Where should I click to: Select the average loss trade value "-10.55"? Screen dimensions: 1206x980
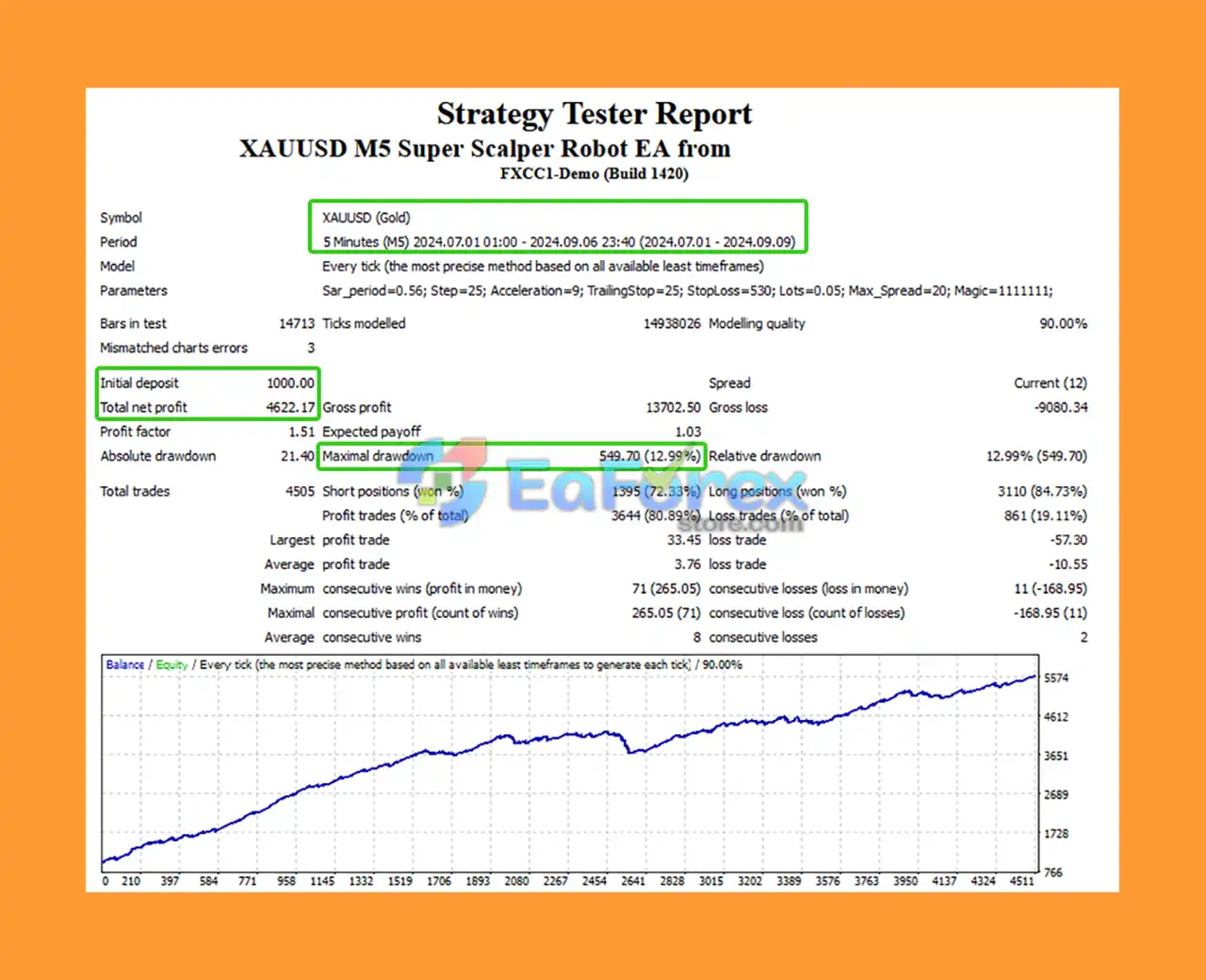[x=1068, y=564]
